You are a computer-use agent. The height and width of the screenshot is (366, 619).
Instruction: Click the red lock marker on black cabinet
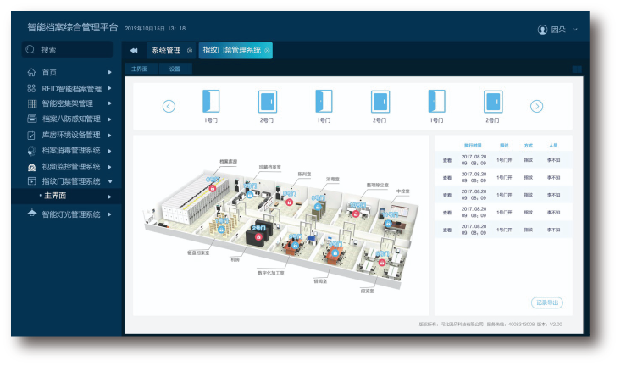pos(258,237)
